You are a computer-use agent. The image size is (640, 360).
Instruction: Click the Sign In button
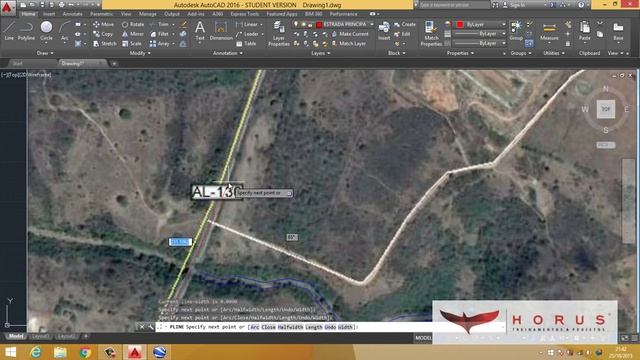tap(515, 5)
